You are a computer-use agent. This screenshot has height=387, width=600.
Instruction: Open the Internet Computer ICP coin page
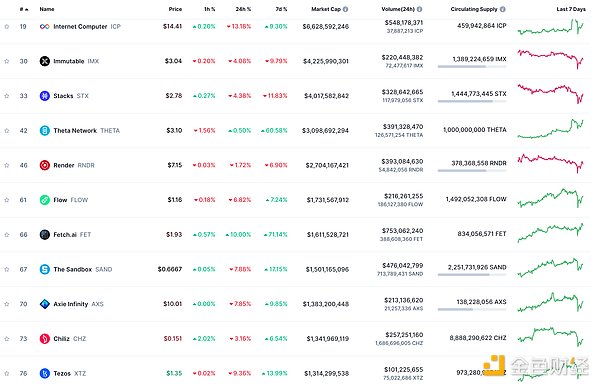pyautogui.click(x=87, y=26)
